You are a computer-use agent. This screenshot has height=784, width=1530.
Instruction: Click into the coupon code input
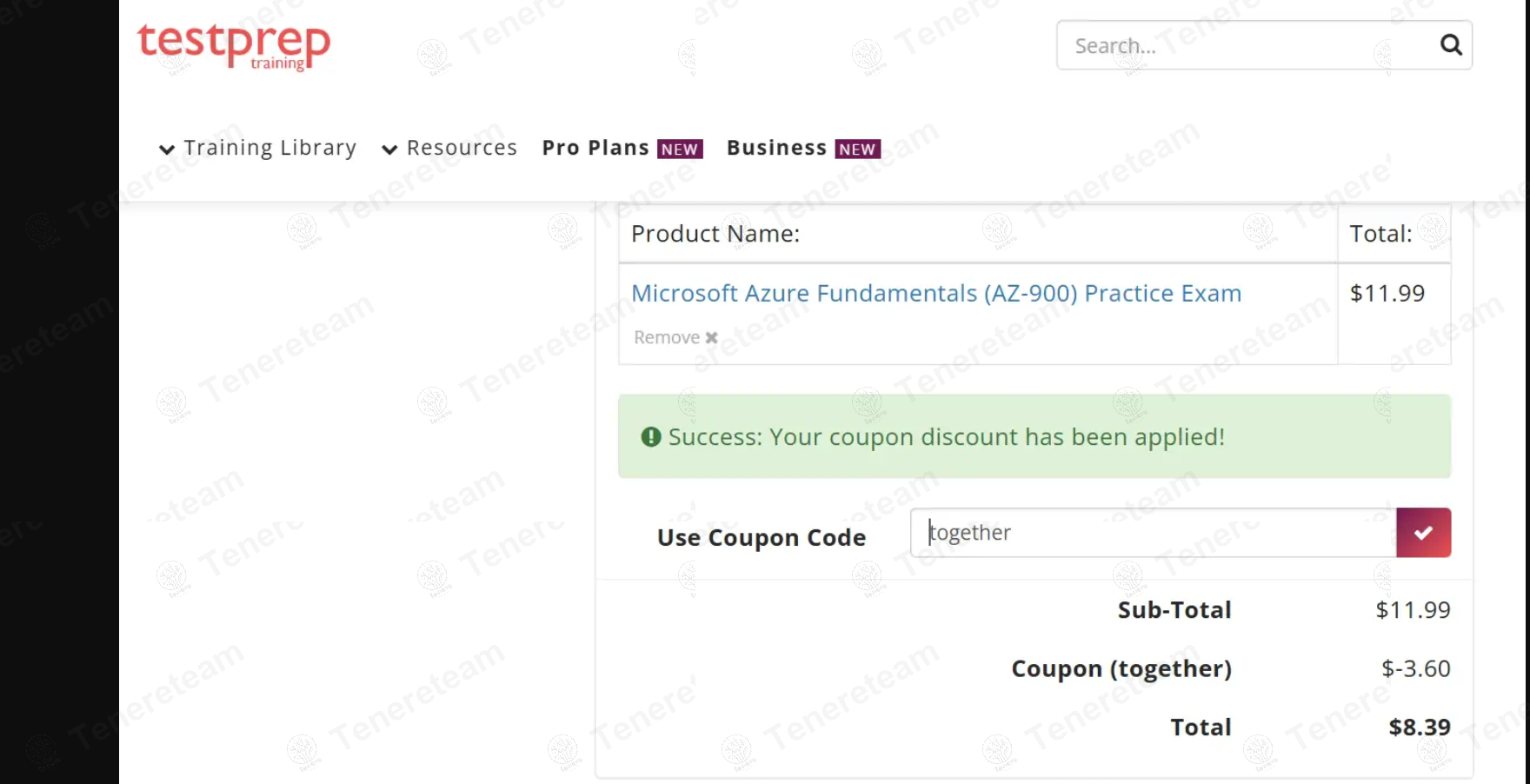(1153, 533)
